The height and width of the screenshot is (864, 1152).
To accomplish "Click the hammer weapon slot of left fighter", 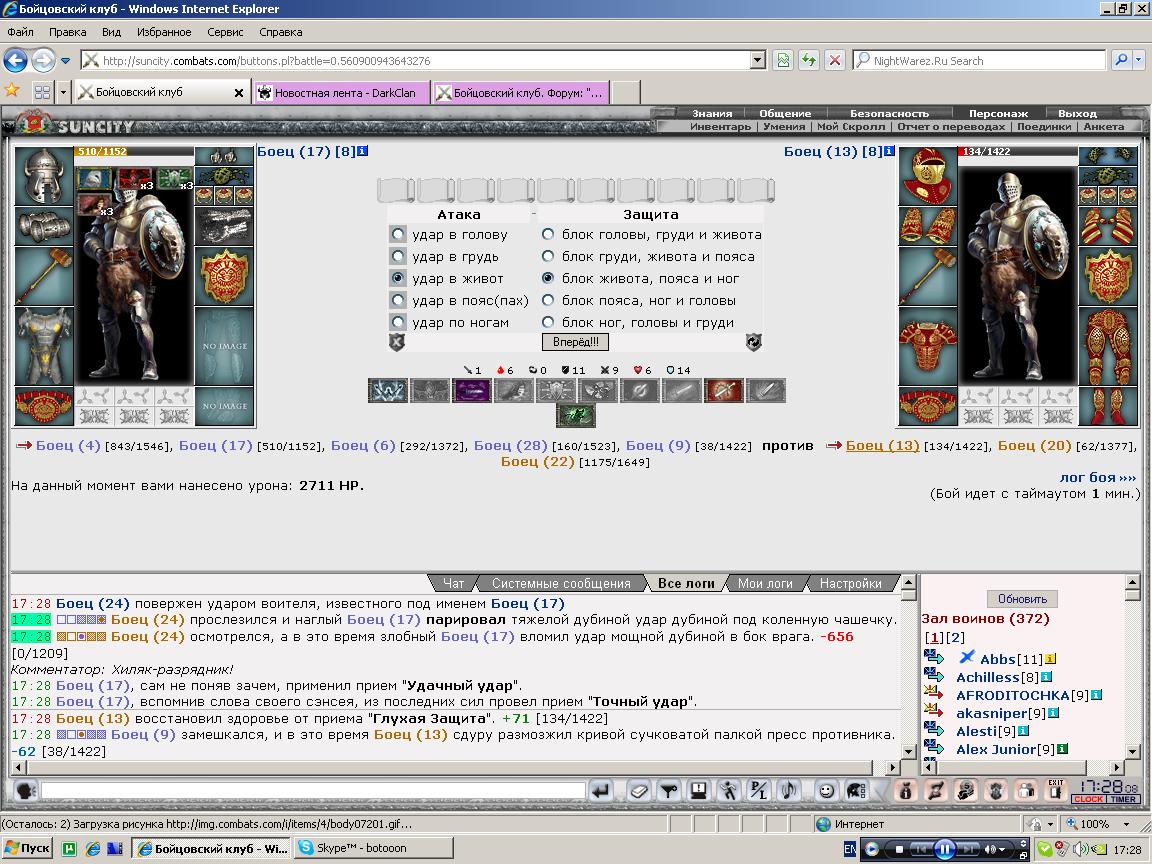I will [44, 276].
